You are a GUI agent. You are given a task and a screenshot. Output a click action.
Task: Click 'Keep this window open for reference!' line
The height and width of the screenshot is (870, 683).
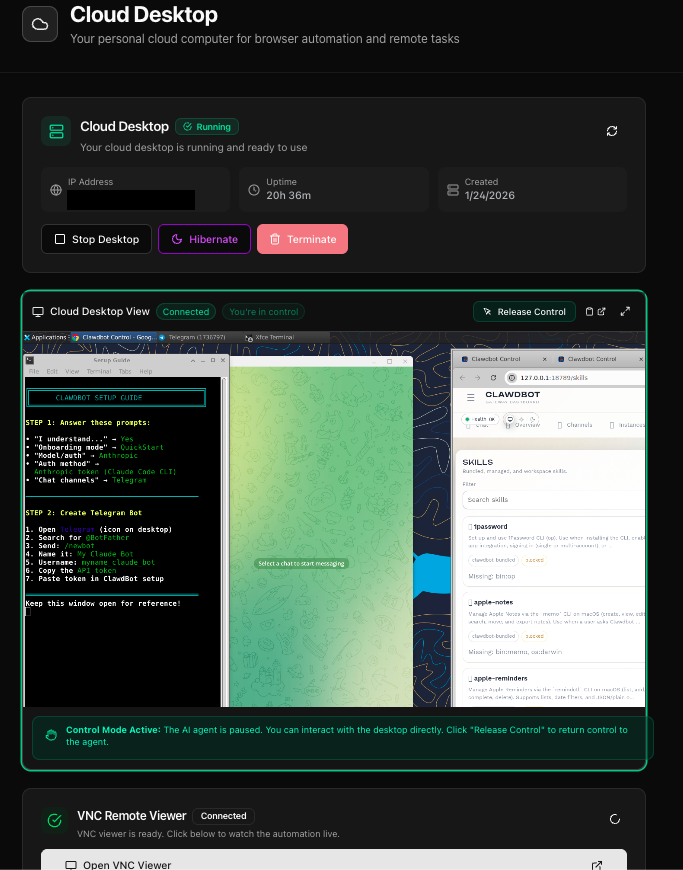103,603
